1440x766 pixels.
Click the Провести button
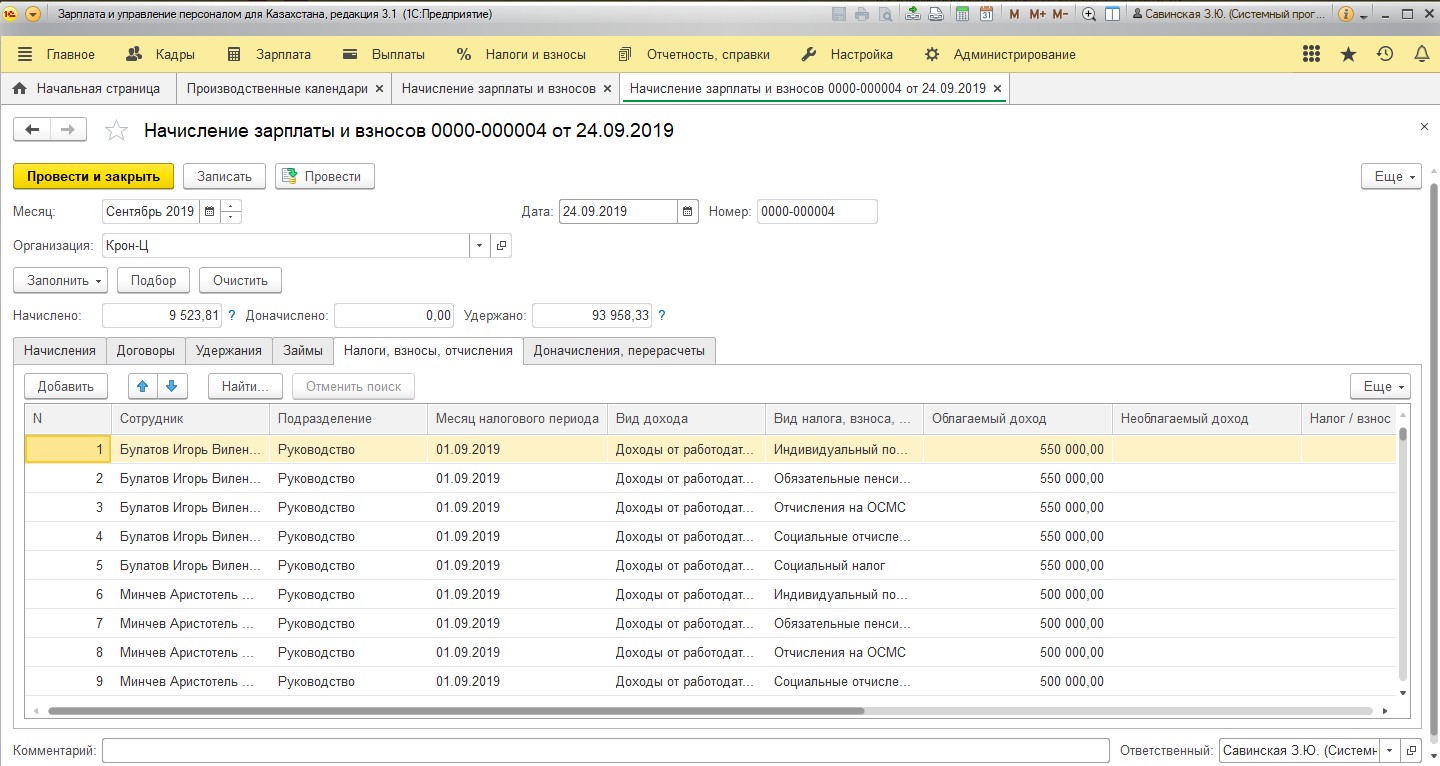coord(324,176)
